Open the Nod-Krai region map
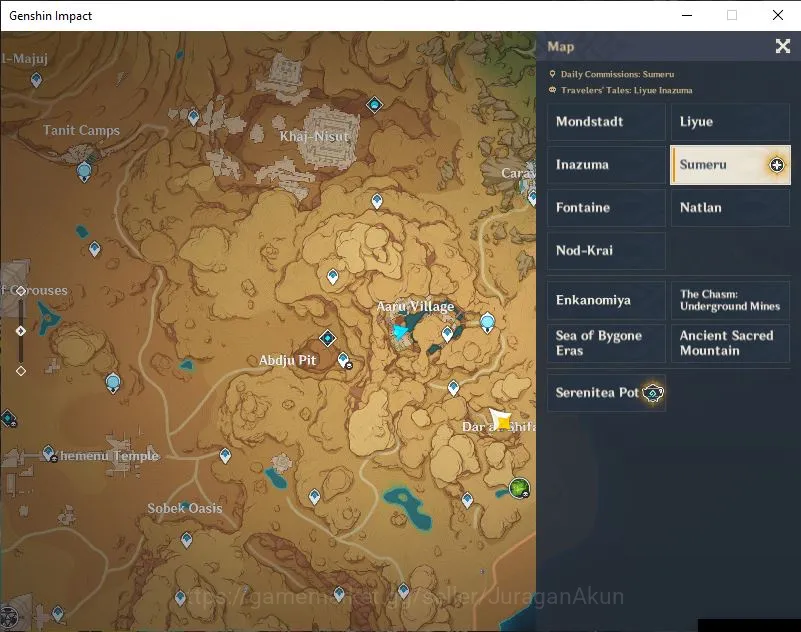This screenshot has height=632, width=801. point(606,251)
